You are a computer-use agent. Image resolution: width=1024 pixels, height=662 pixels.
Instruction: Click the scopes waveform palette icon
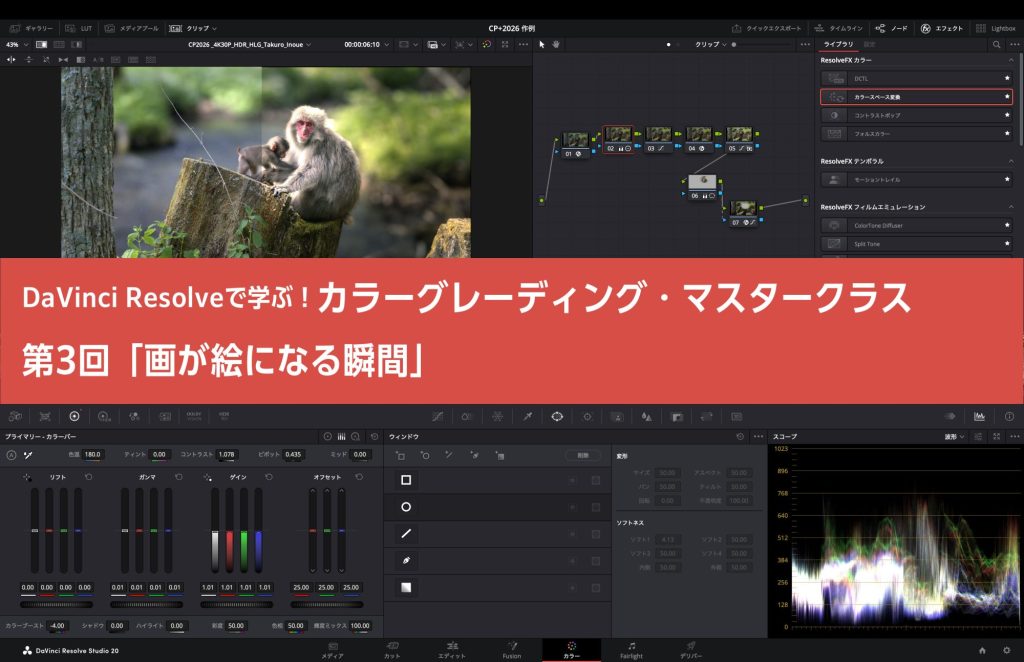point(979,416)
